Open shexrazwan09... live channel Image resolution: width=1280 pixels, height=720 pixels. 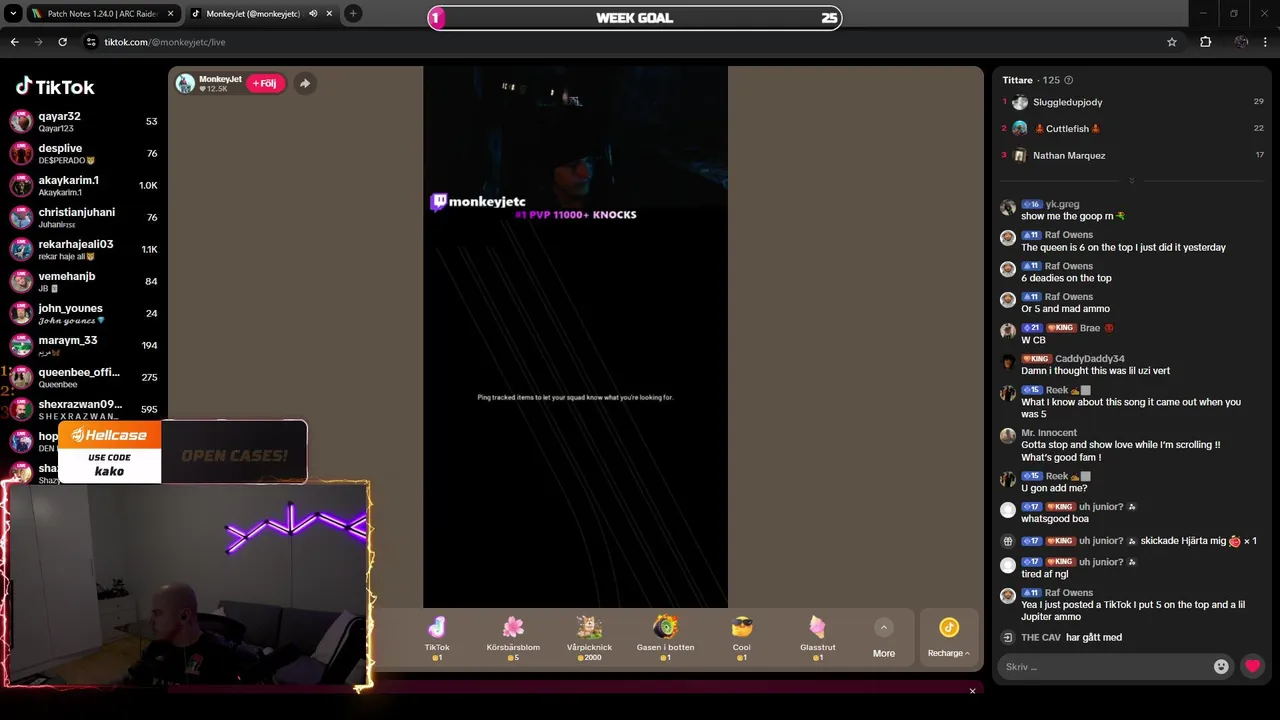point(83,409)
